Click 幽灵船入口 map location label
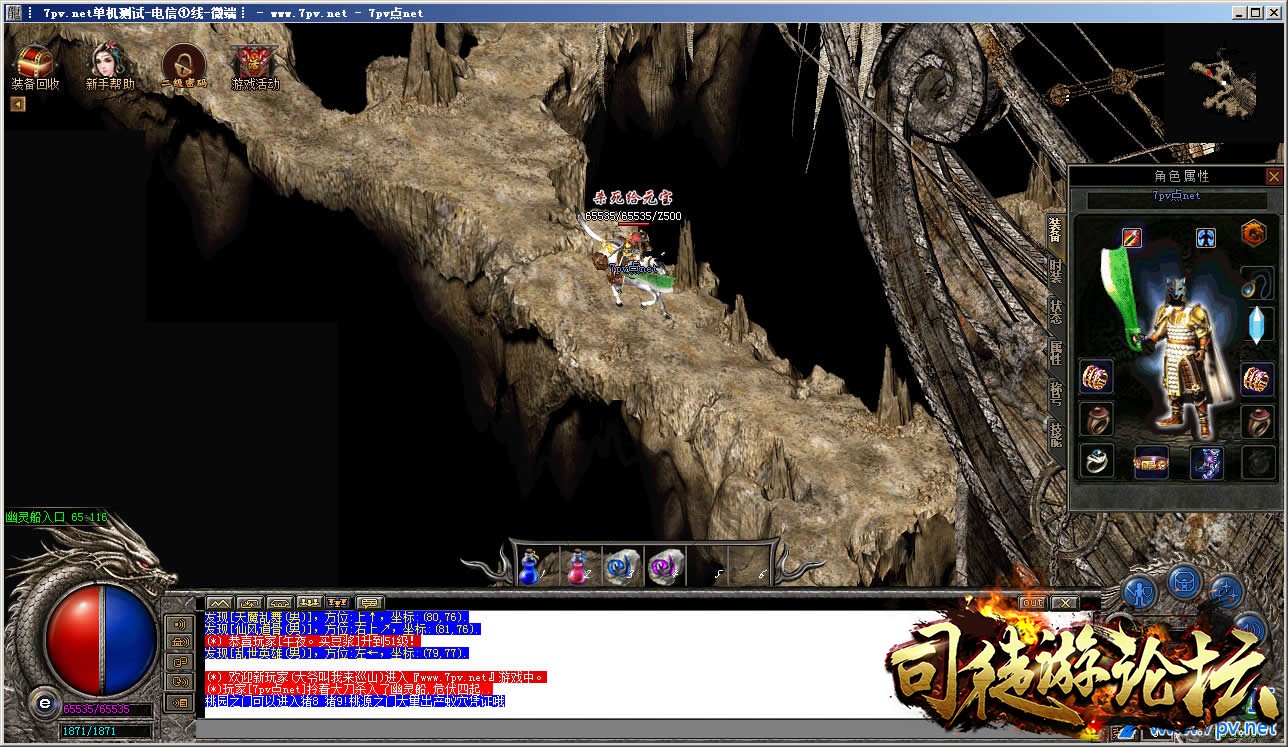Image resolution: width=1288 pixels, height=747 pixels. click(x=56, y=517)
